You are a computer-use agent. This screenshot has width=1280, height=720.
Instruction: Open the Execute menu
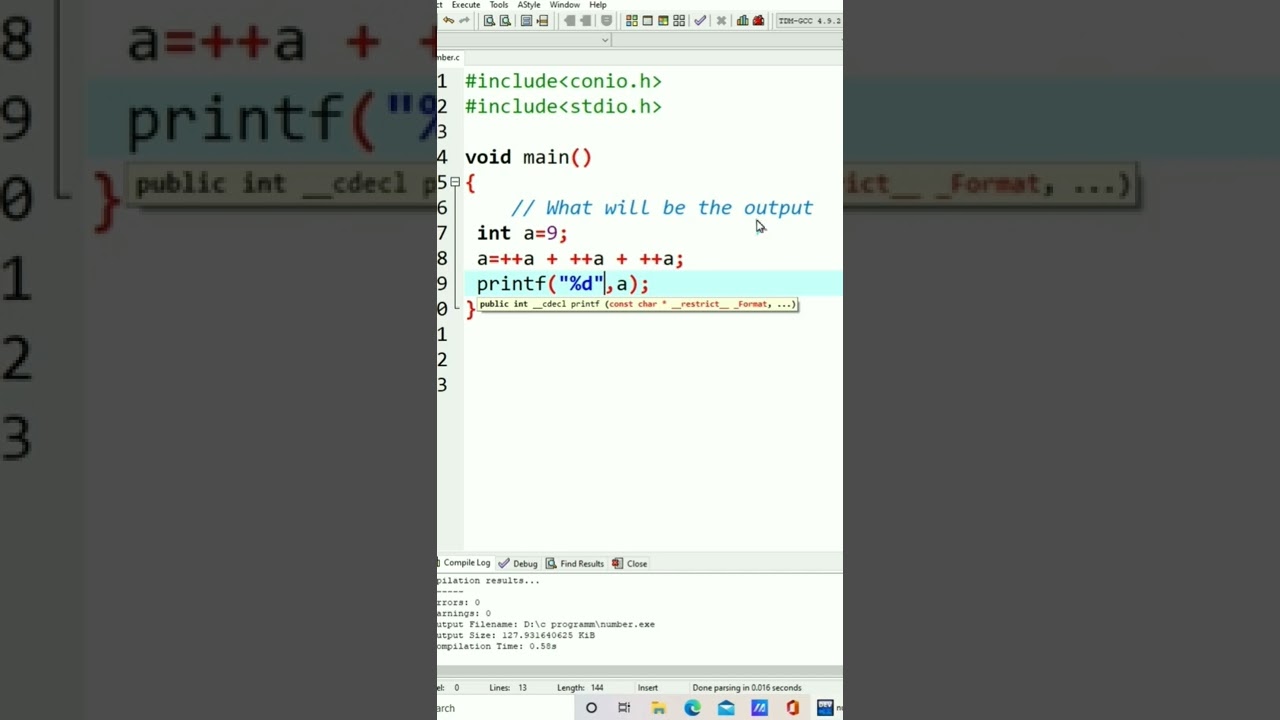466,5
